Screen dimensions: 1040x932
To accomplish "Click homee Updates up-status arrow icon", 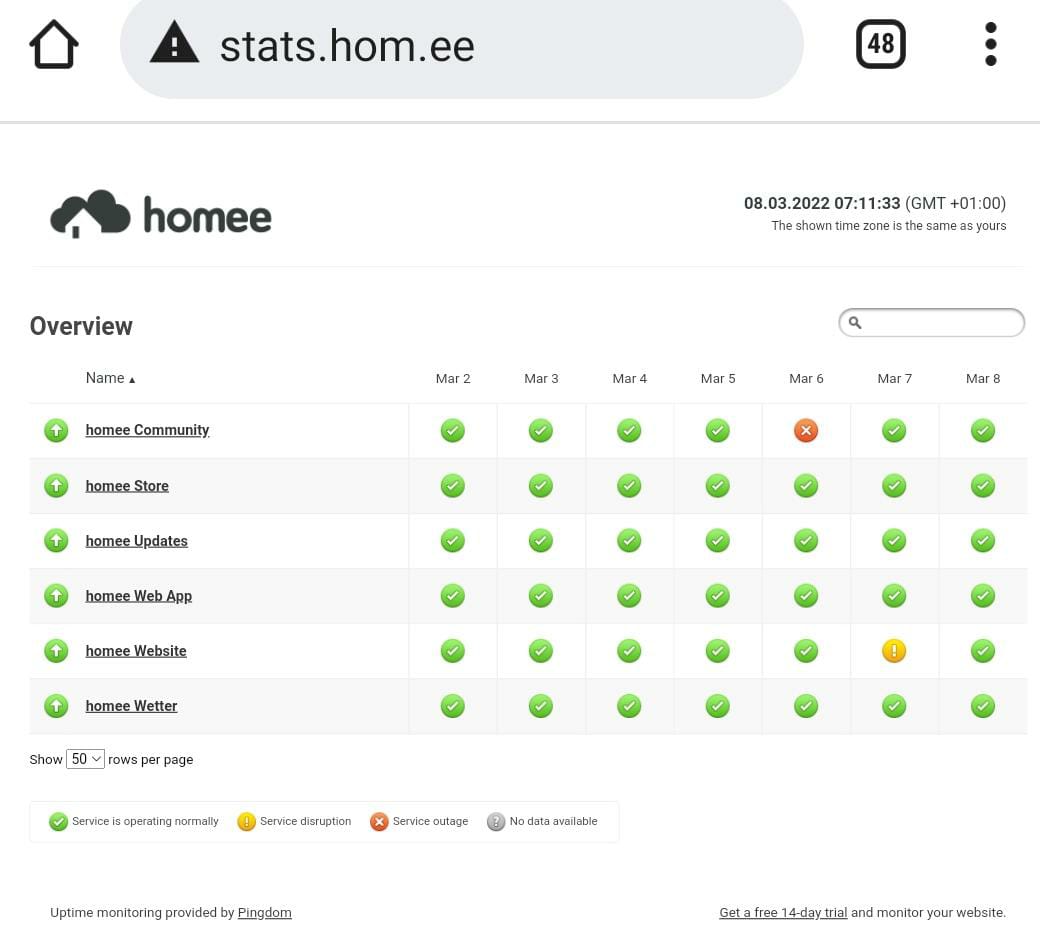I will click(56, 541).
